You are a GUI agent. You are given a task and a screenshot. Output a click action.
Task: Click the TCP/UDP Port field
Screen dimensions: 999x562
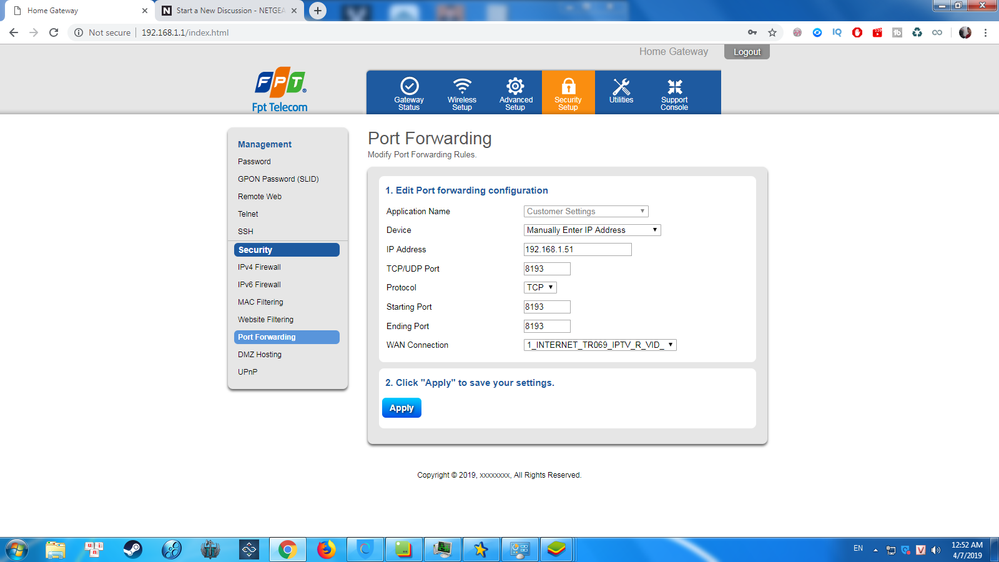click(547, 268)
